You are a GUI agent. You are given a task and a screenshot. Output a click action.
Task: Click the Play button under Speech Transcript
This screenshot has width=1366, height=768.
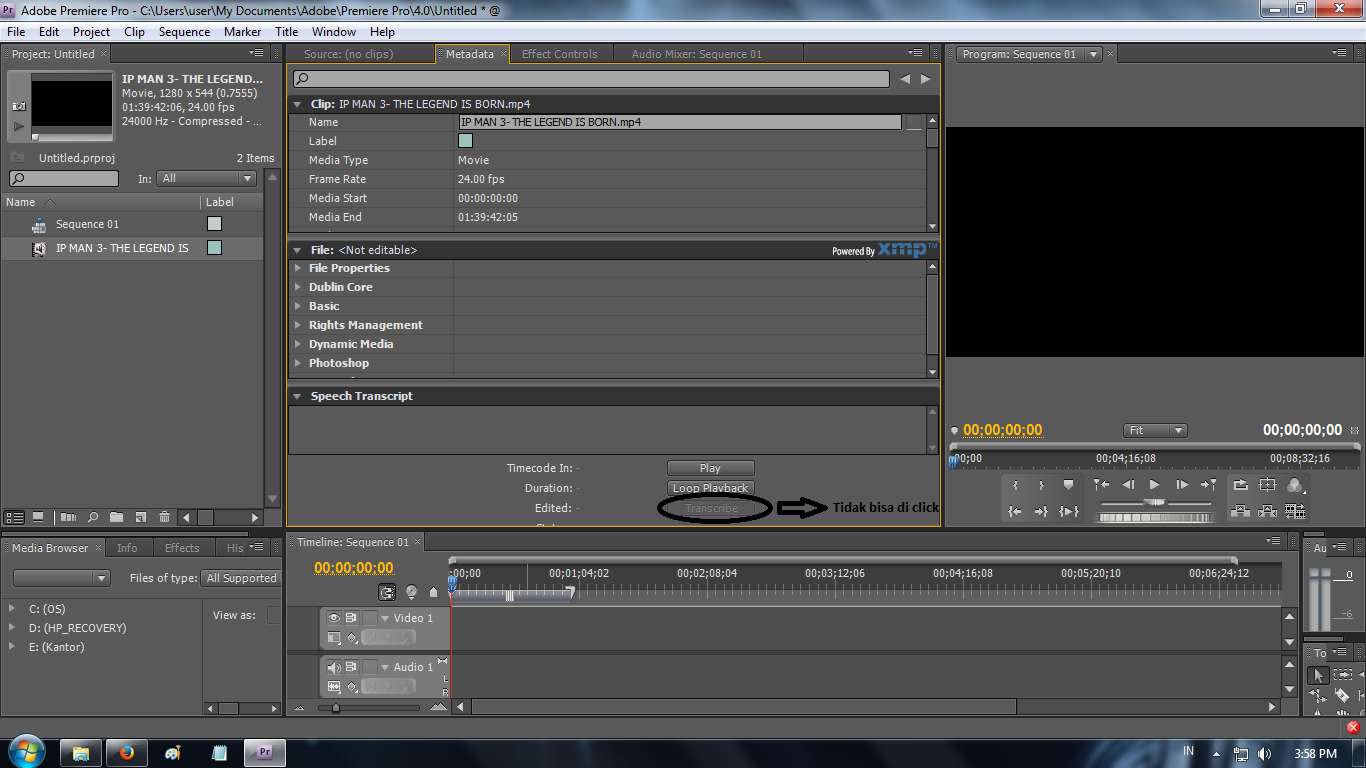point(710,468)
